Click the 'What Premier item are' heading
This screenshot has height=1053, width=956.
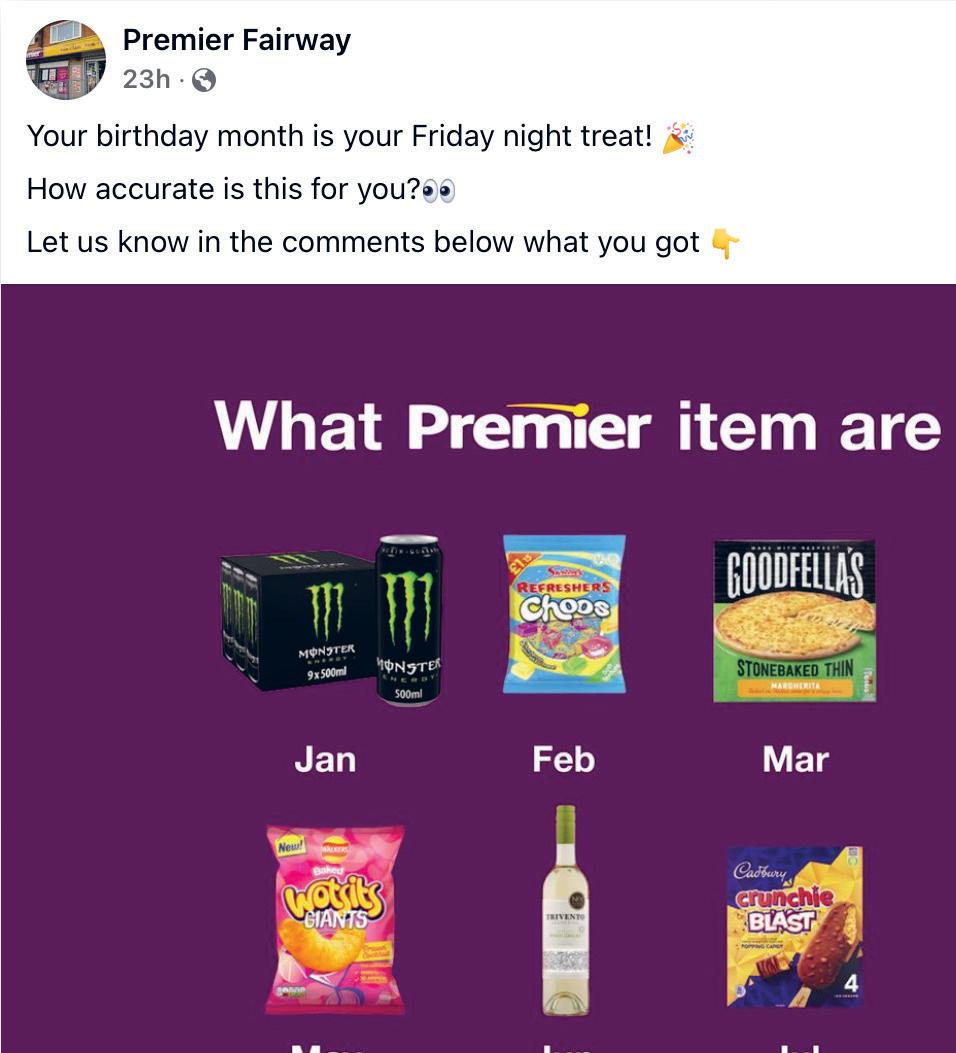577,426
